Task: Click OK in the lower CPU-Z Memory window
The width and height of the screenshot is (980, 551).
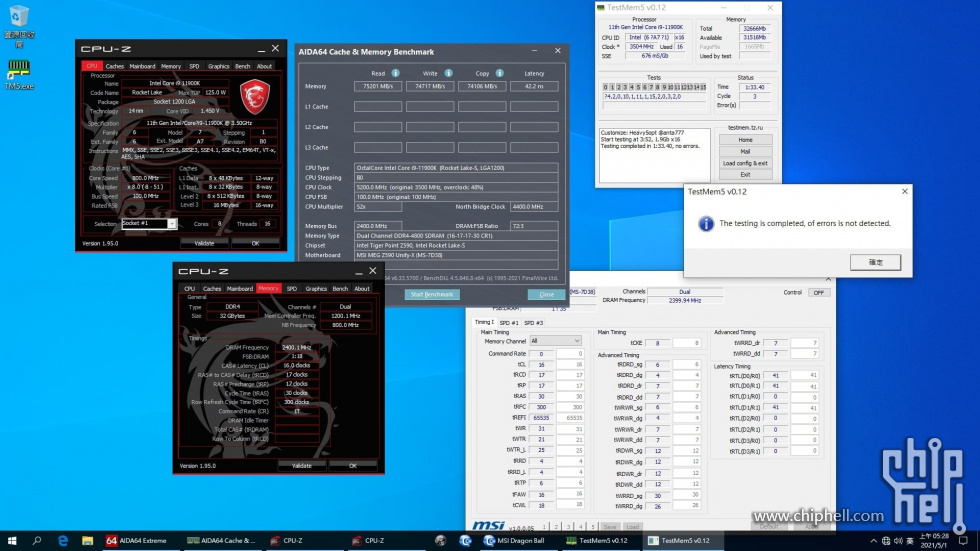Action: tap(352, 465)
